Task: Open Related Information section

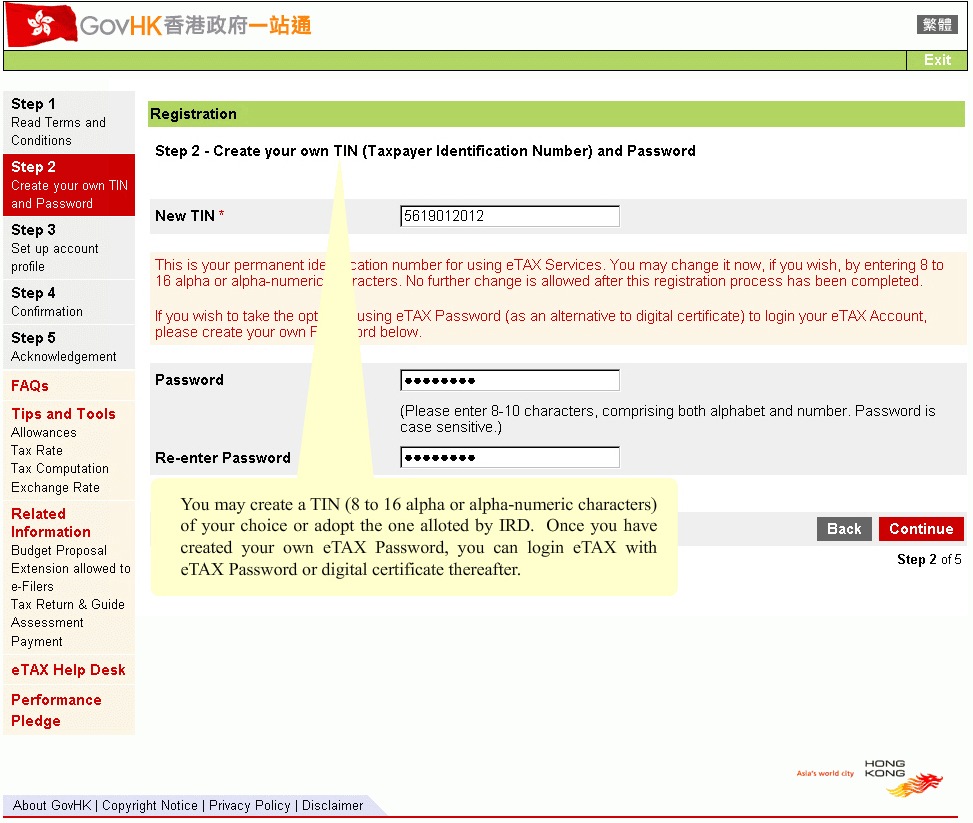Action: [x=51, y=523]
